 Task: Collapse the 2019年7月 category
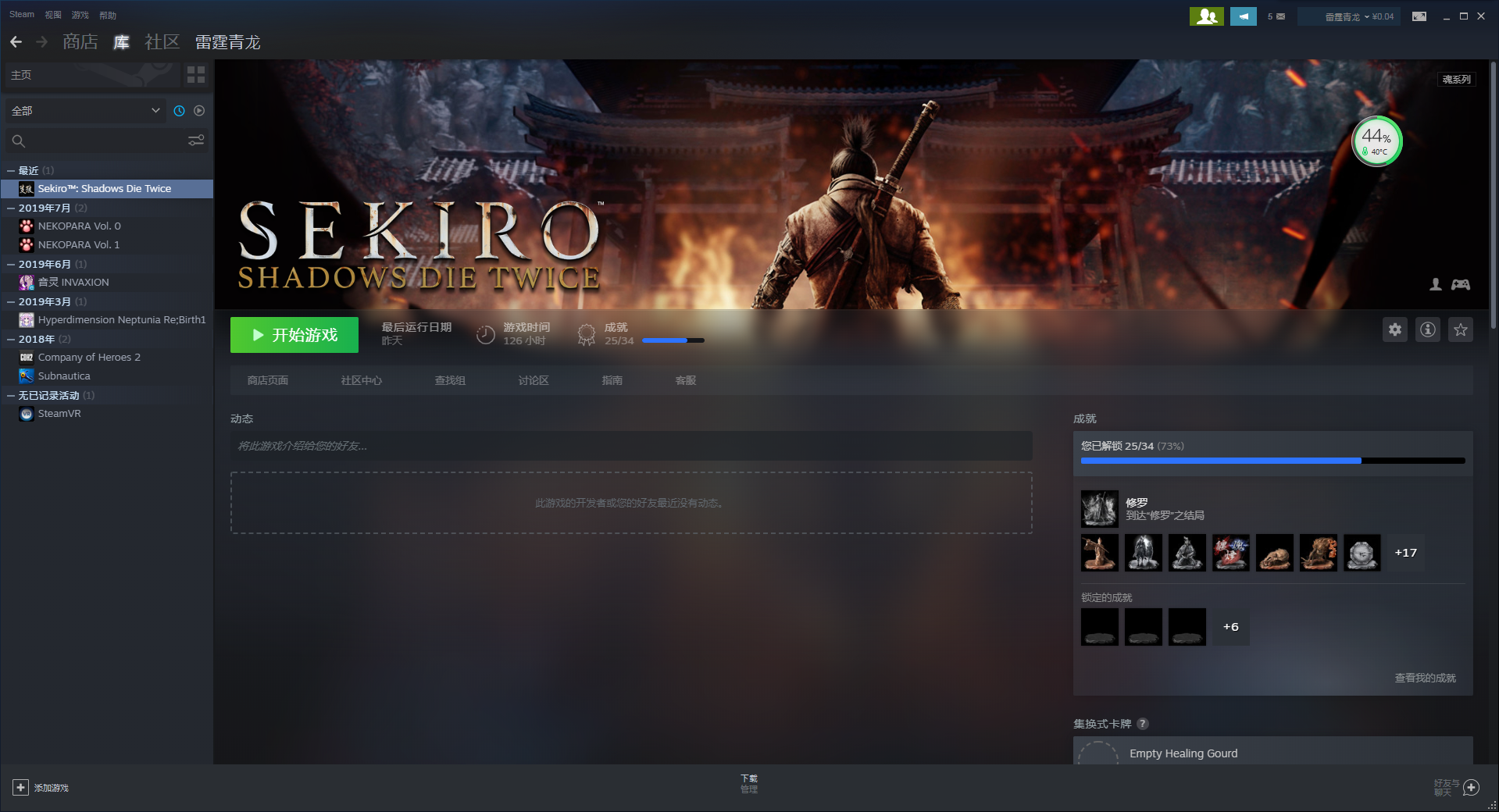(x=11, y=208)
